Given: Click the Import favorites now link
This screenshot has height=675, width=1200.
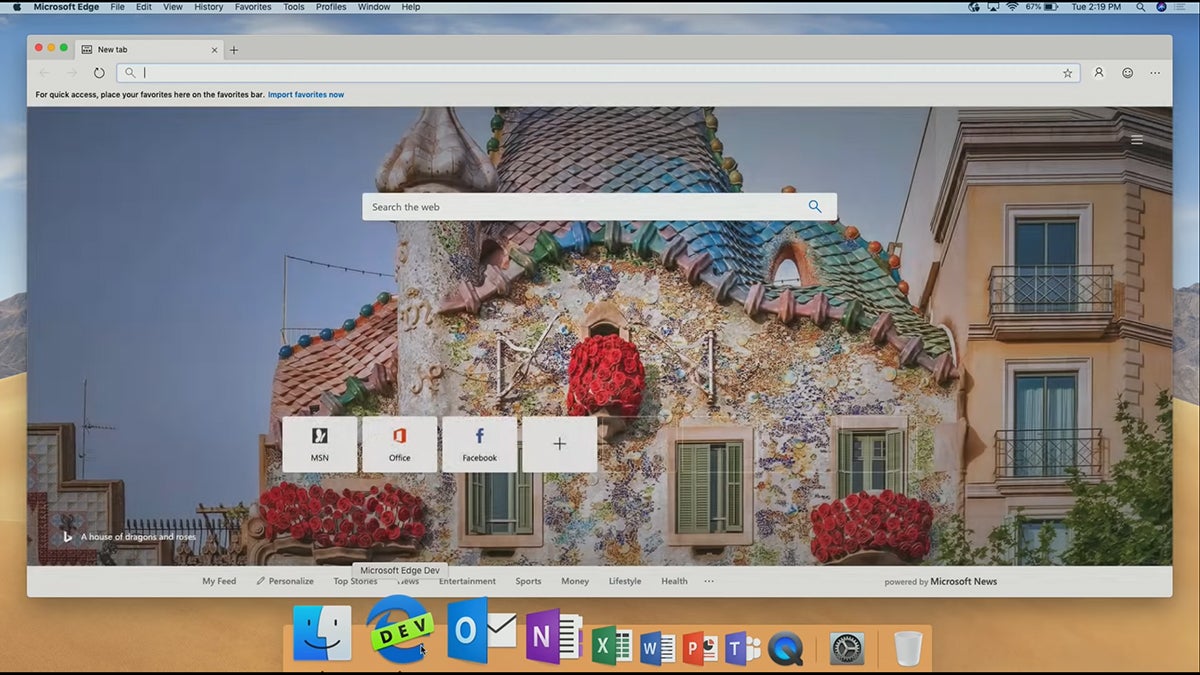Looking at the screenshot, I should click(305, 93).
